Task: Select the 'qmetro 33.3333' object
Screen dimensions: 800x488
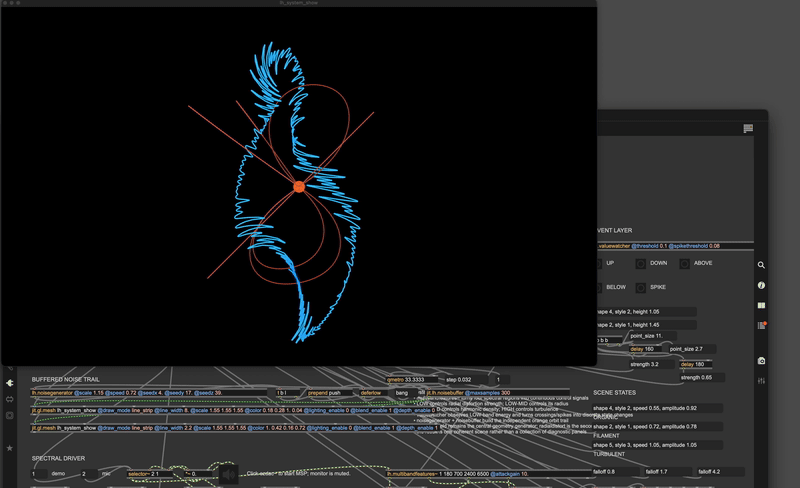Action: 412,380
